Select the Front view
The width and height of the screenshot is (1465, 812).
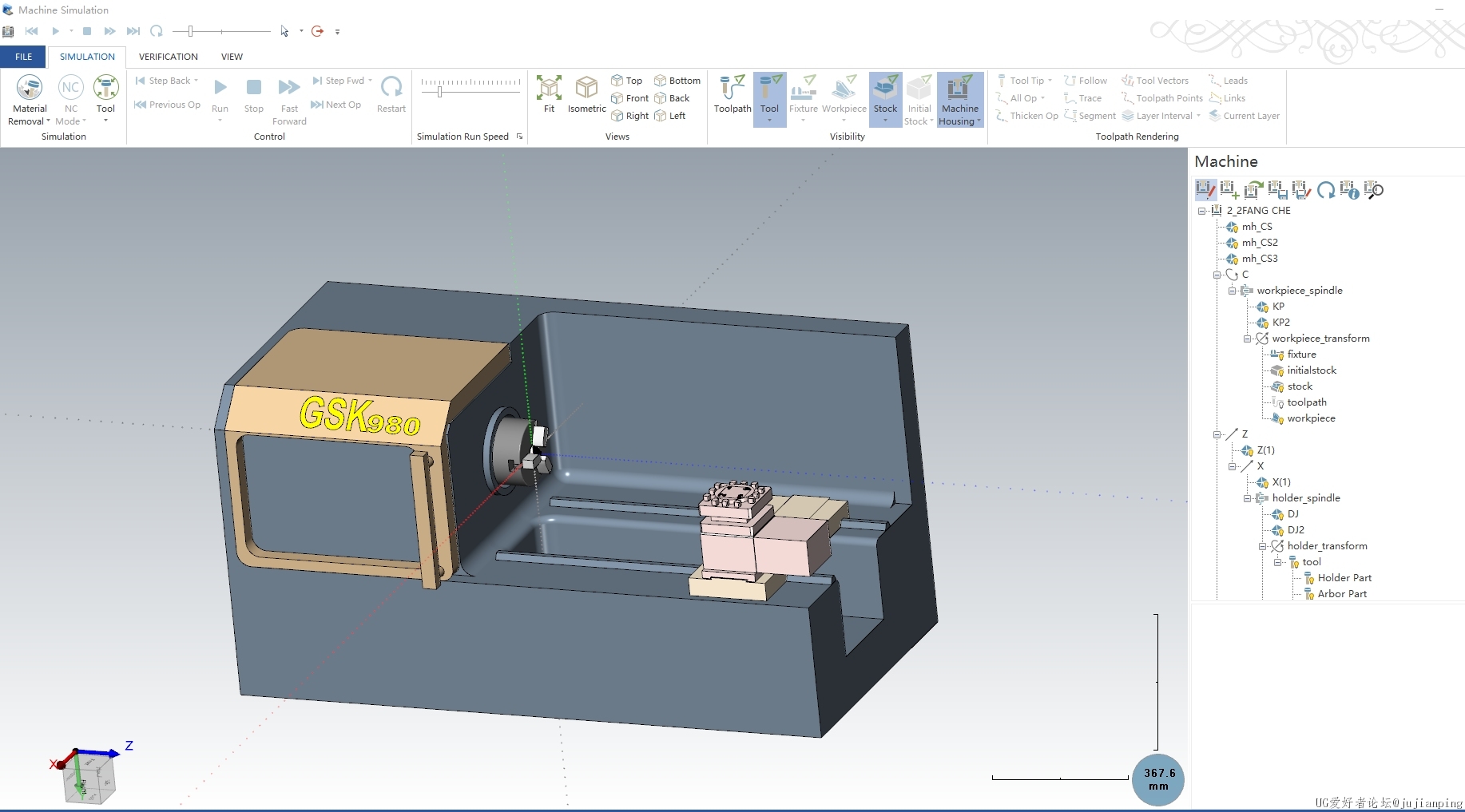pyautogui.click(x=629, y=98)
